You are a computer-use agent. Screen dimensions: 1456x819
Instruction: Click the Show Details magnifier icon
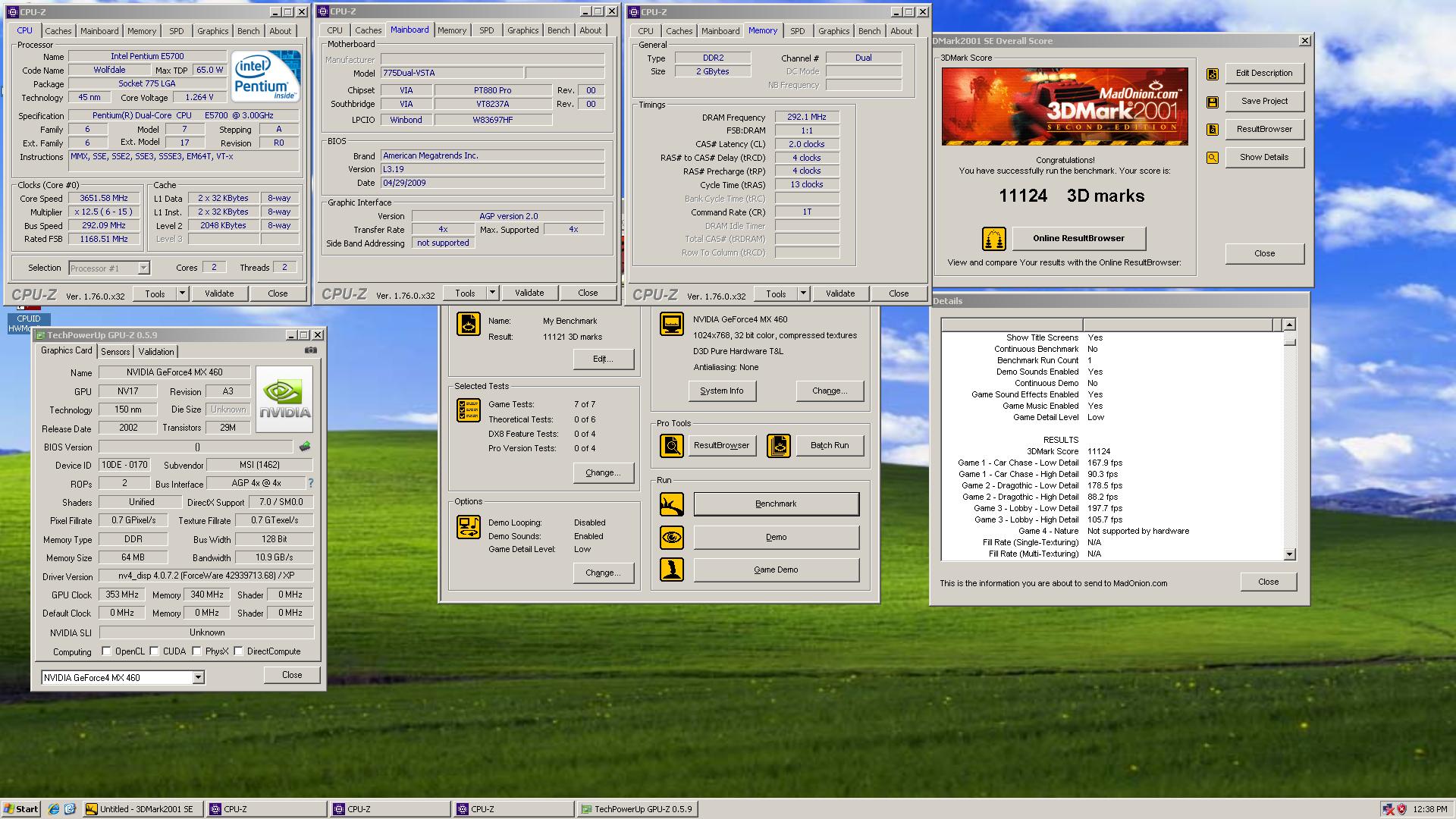(1213, 158)
